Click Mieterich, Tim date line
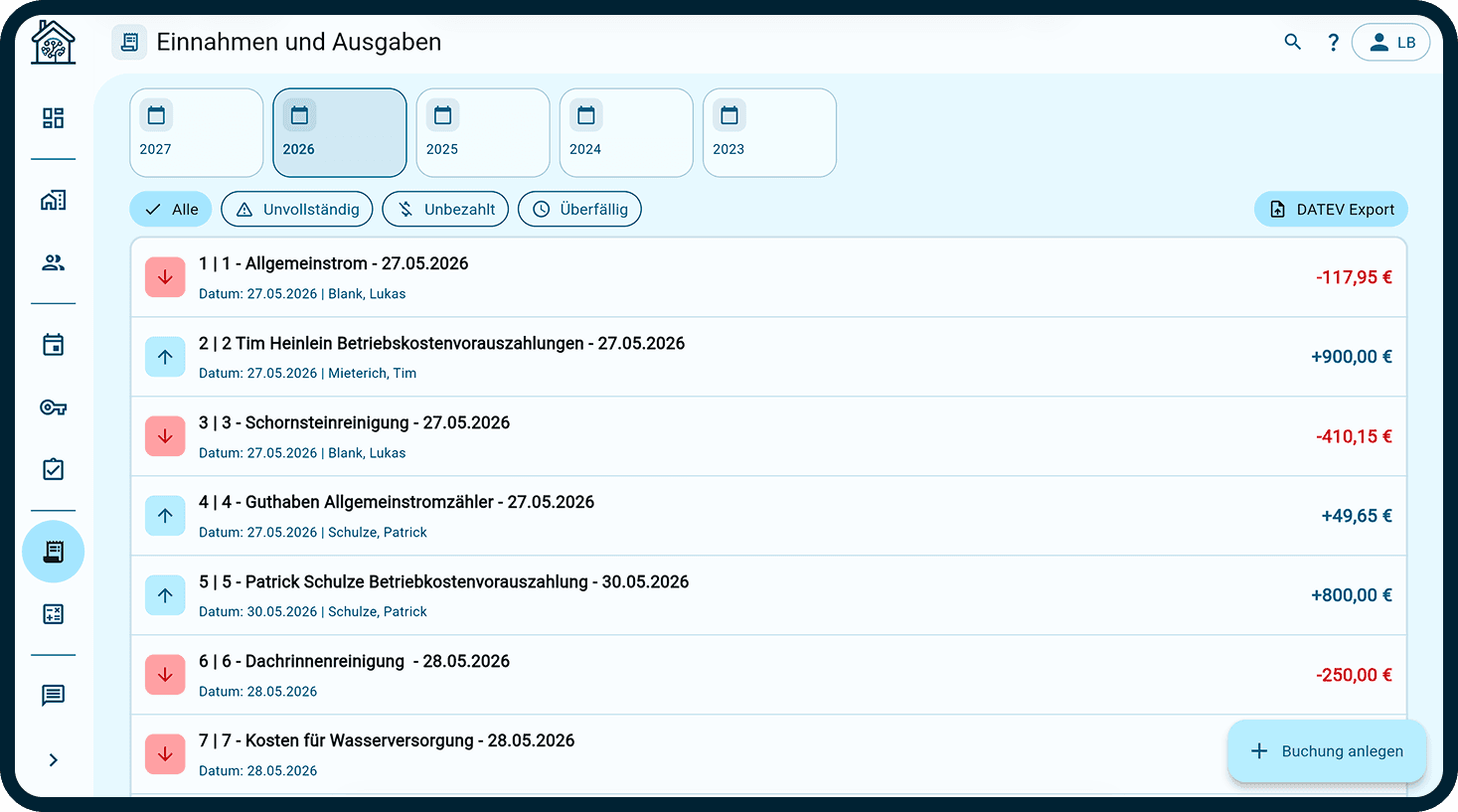Image resolution: width=1458 pixels, height=812 pixels. tap(307, 374)
